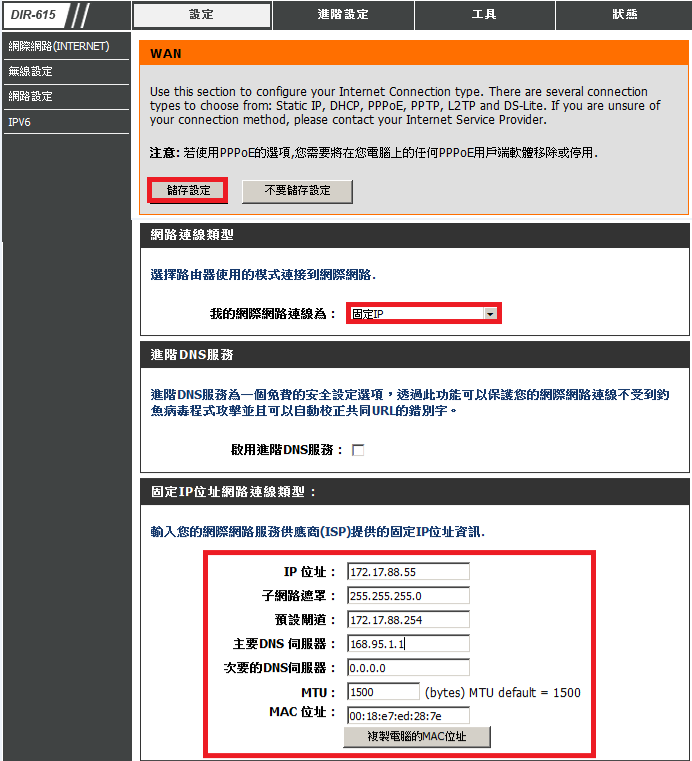The image size is (692, 761).
Task: Click the IP 位址 input field
Action: click(x=408, y=572)
